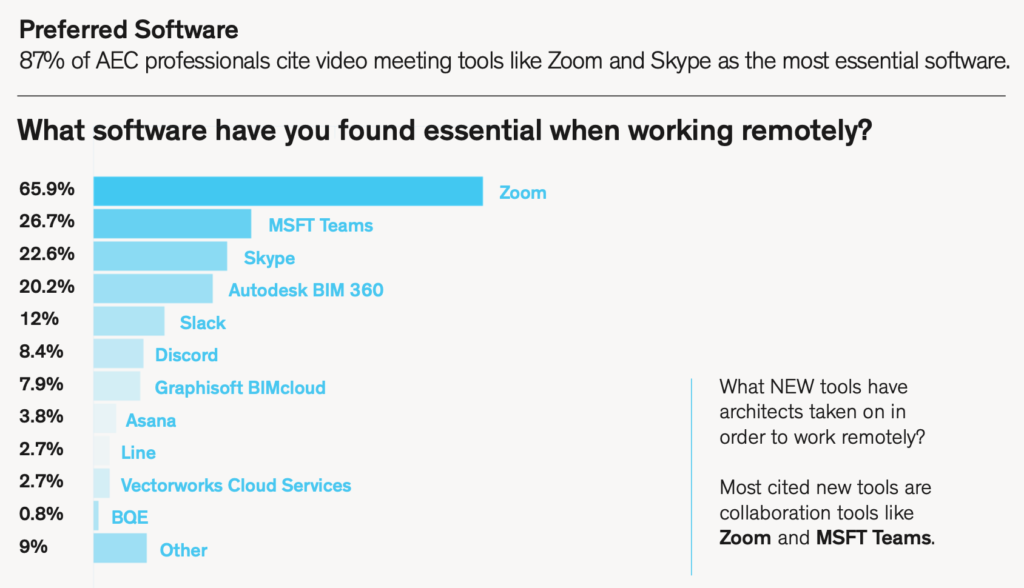Click the Vectorworks Cloud Services label
The width and height of the screenshot is (1024, 588).
point(236,485)
